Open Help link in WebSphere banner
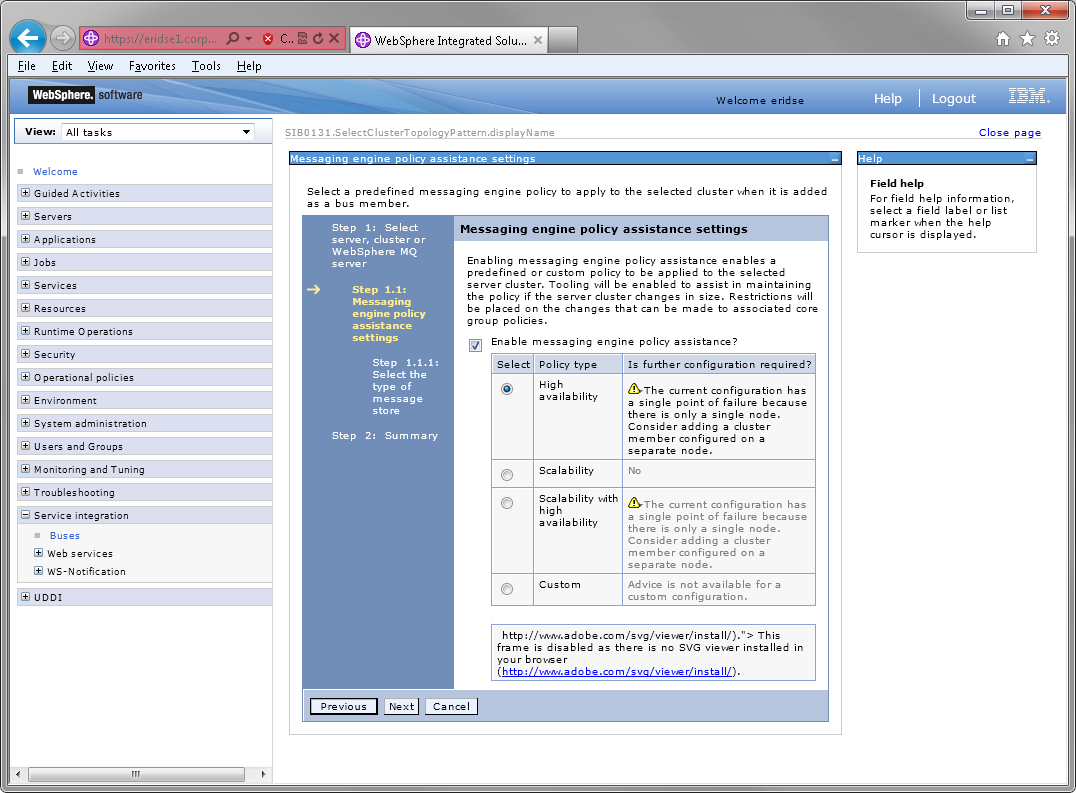Screen dimensions: 1076x793 887,99
